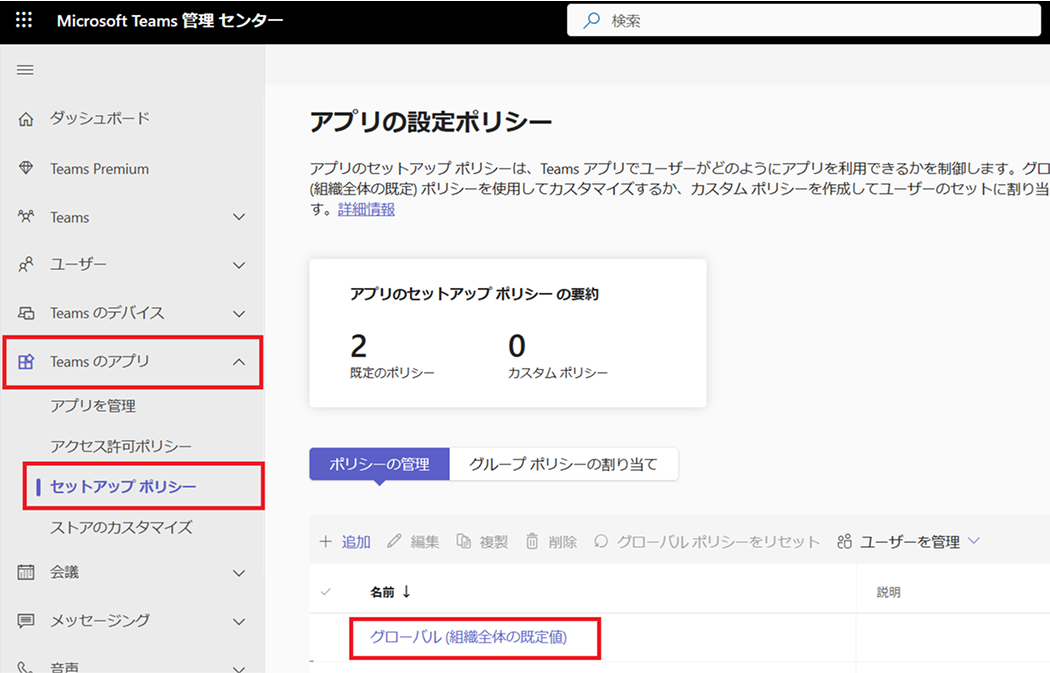Open Teams Premium page
This screenshot has width=1050, height=673.
100,169
